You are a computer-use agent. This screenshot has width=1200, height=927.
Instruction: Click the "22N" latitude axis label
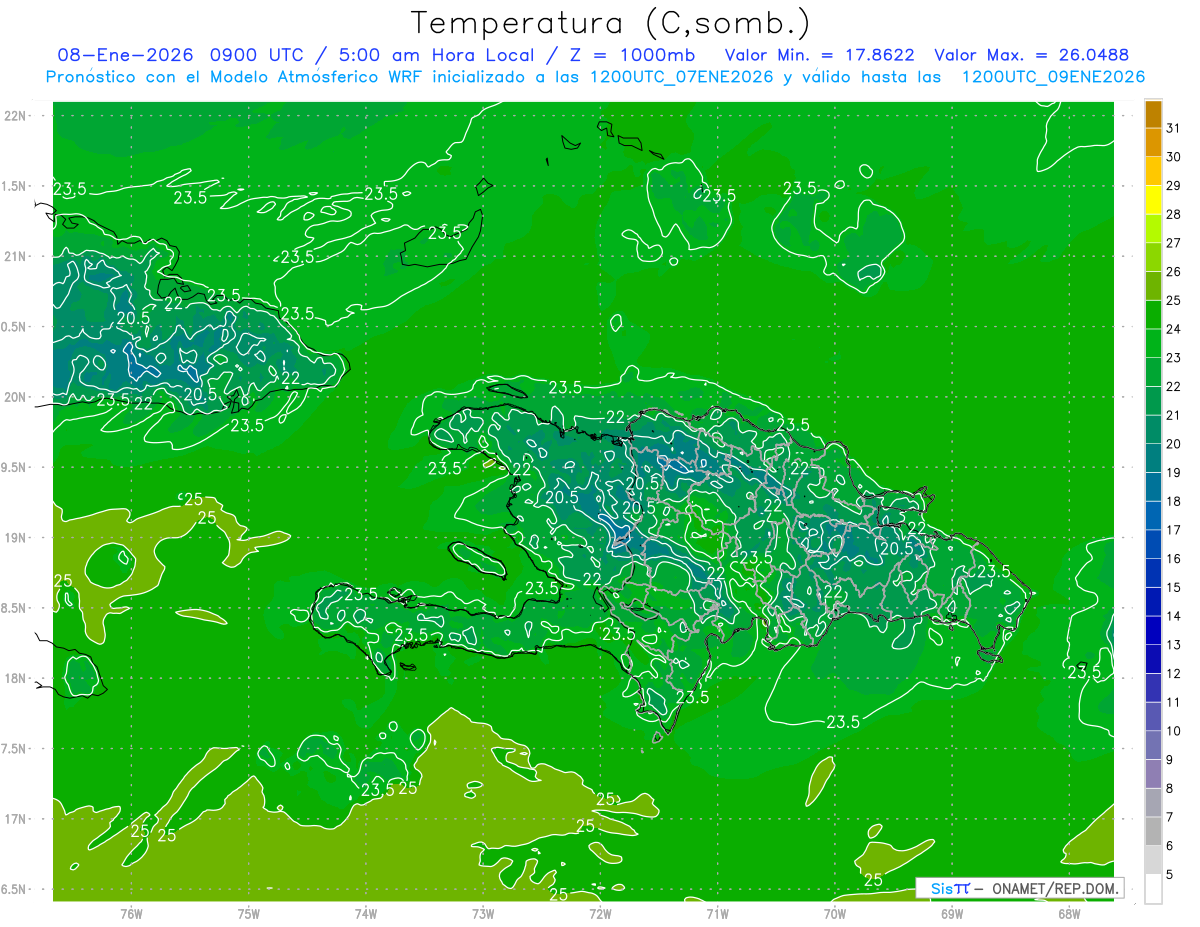(x=15, y=115)
